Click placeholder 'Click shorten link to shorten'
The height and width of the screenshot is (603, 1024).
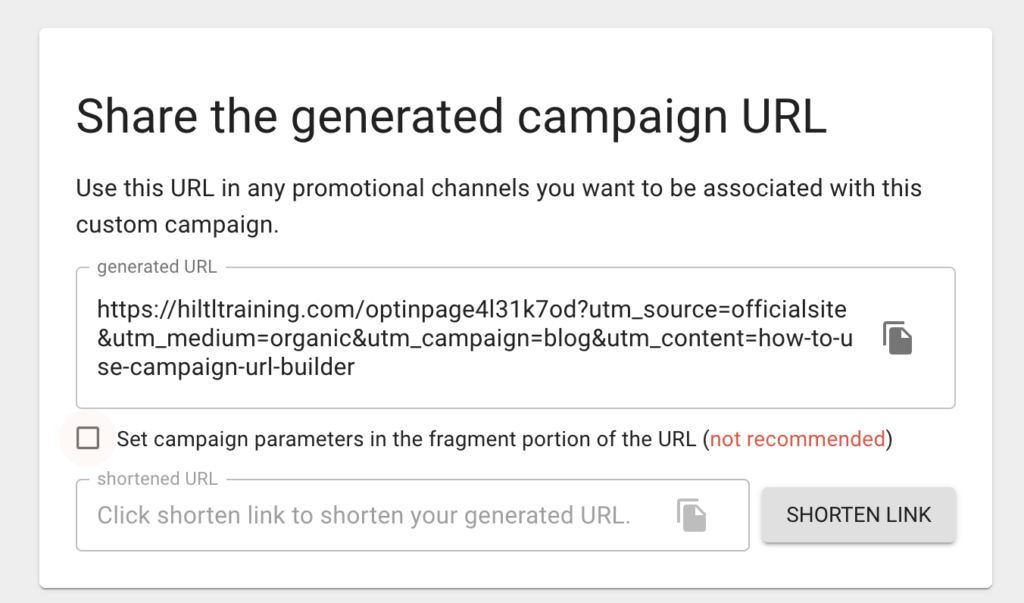[364, 515]
